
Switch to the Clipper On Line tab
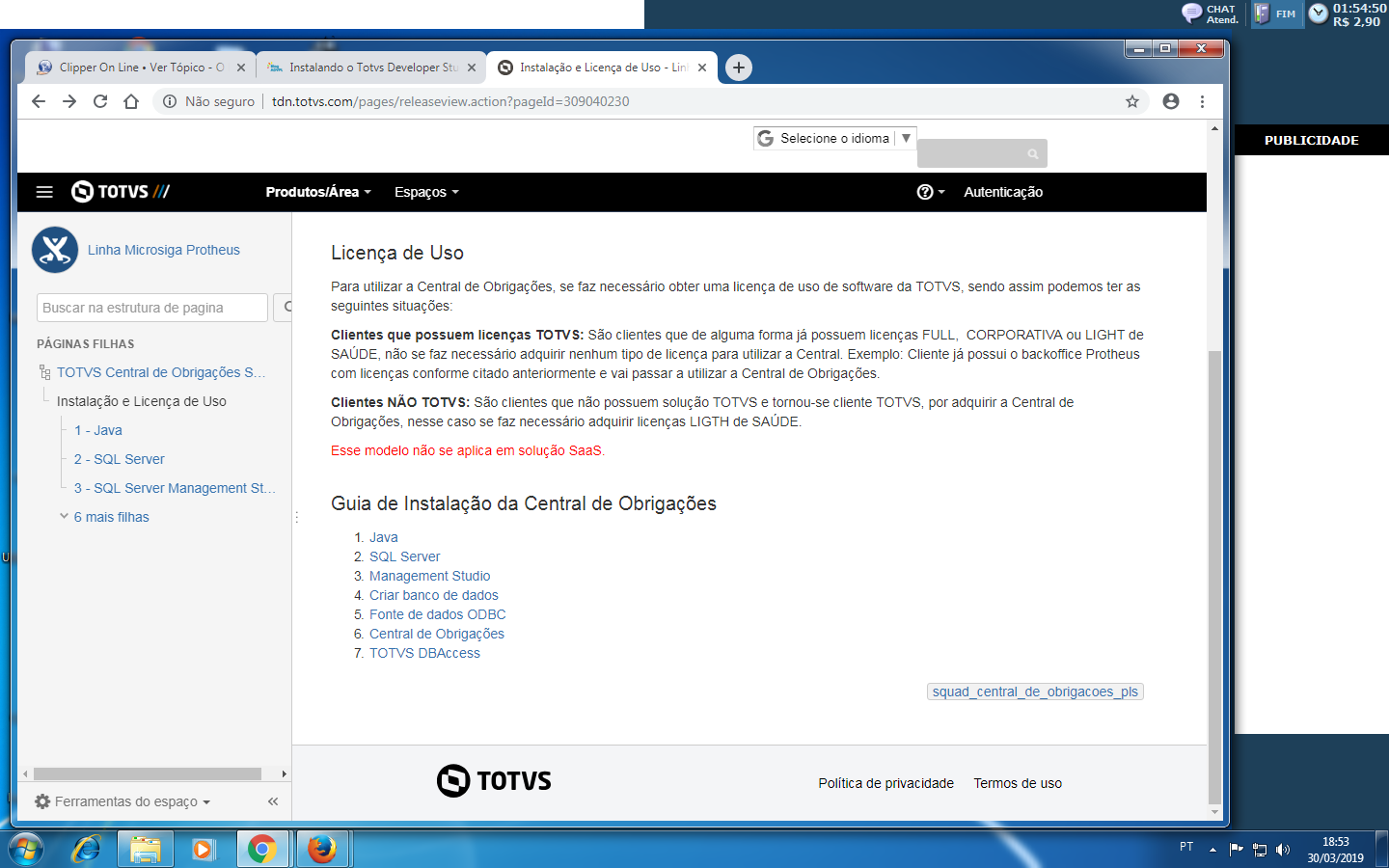pos(141,68)
